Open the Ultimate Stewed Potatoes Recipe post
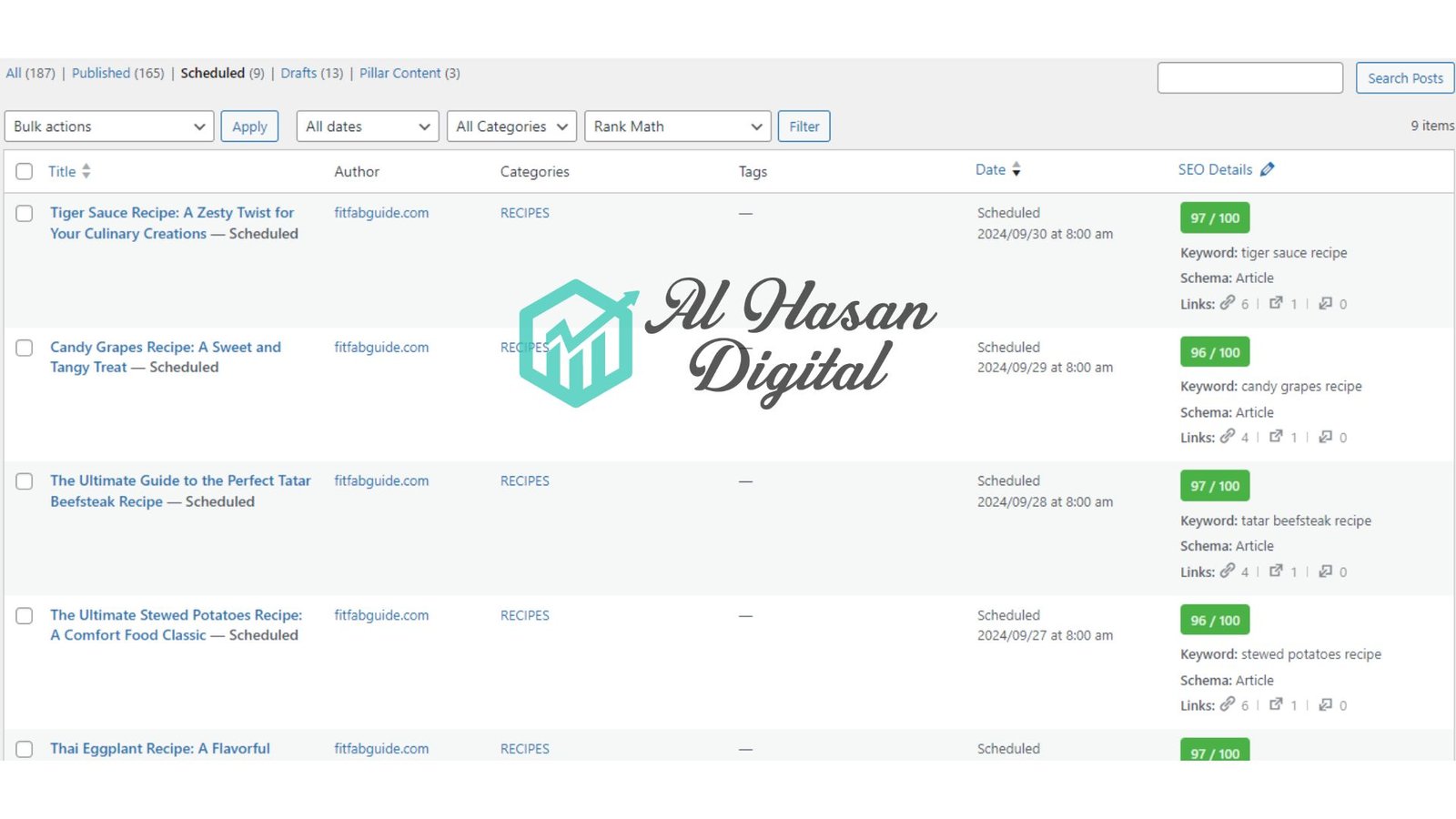The image size is (1456, 819). coord(177,625)
